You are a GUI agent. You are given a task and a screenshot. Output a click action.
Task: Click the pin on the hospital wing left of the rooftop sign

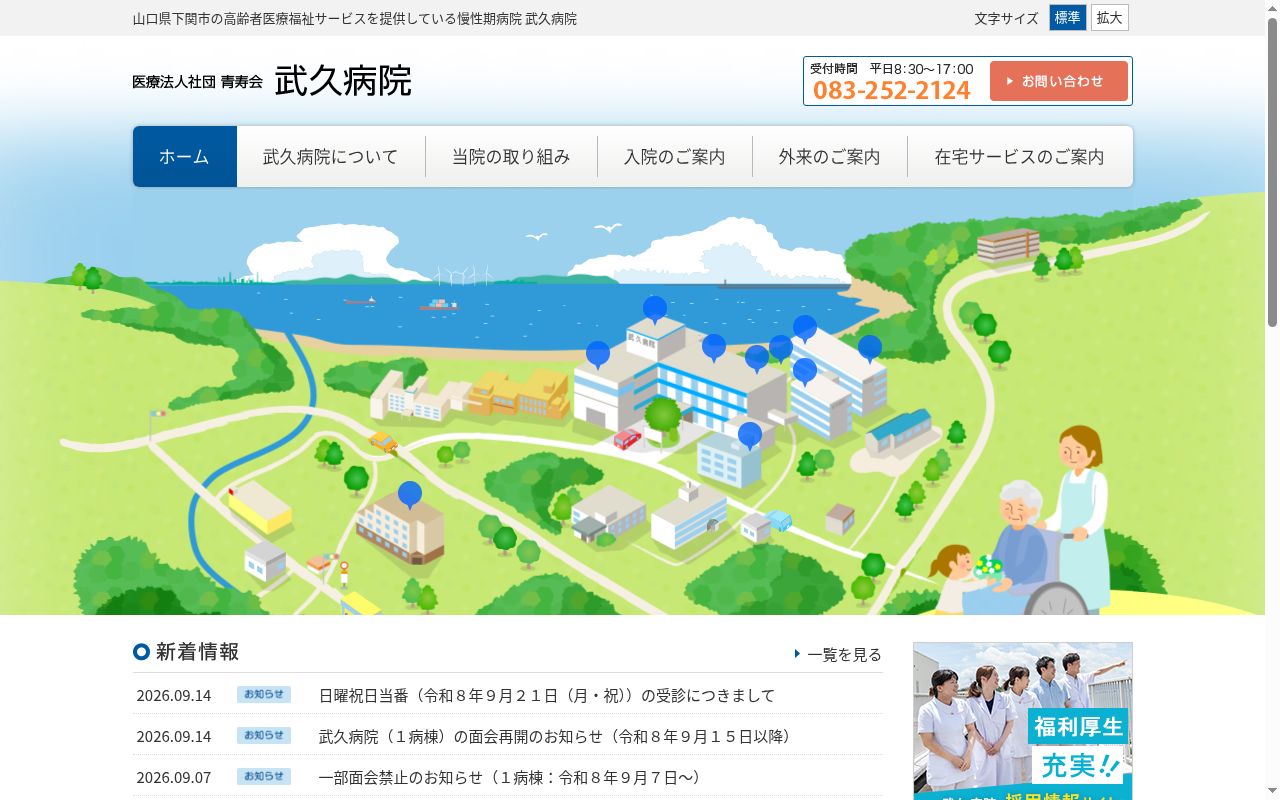tap(598, 354)
